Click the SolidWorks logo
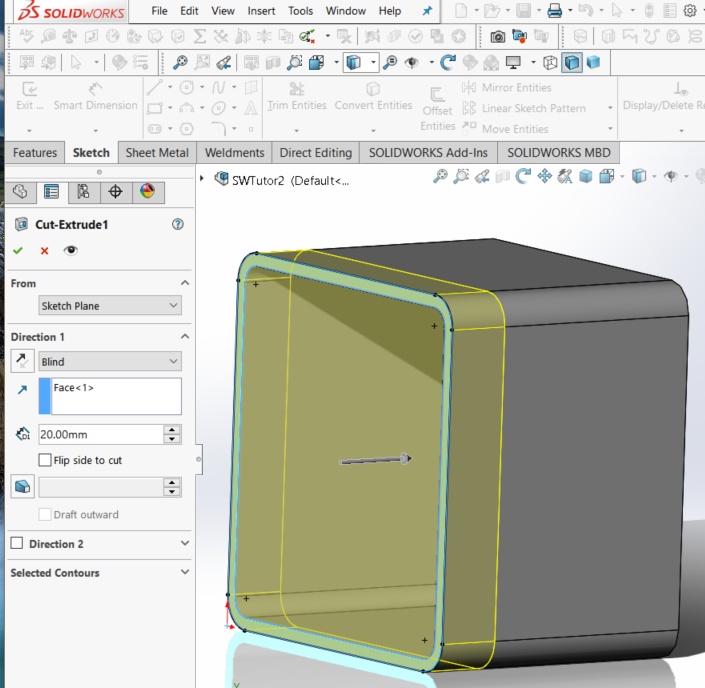705x688 pixels. [71, 11]
